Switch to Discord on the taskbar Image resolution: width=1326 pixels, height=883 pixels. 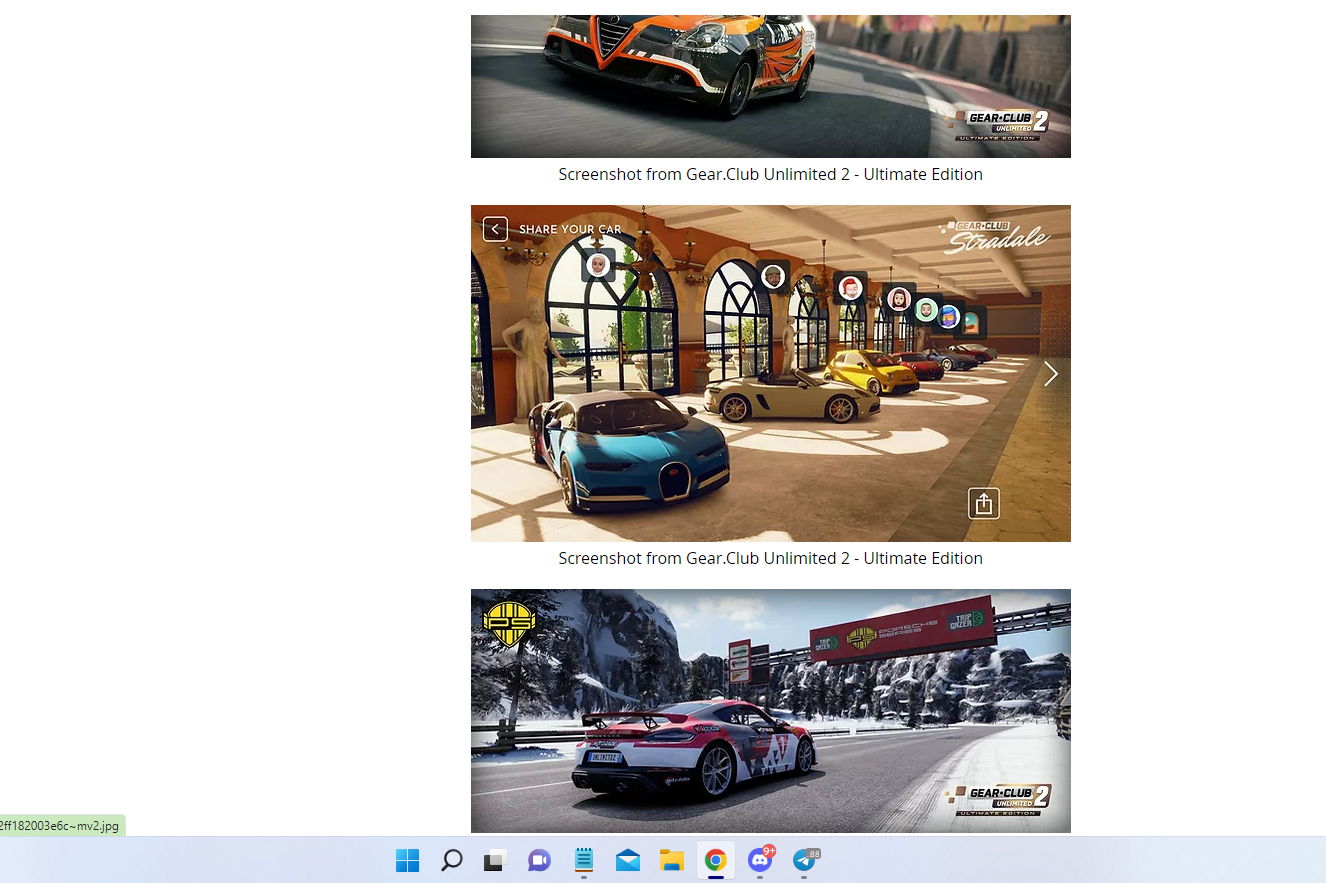(x=760, y=860)
